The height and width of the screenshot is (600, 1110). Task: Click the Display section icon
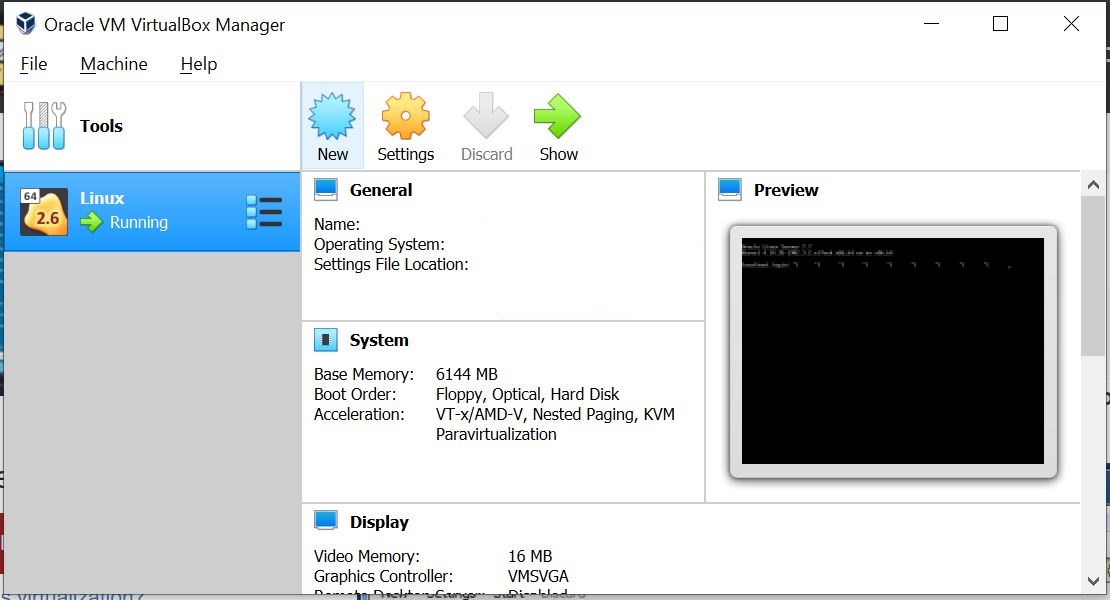click(x=326, y=520)
